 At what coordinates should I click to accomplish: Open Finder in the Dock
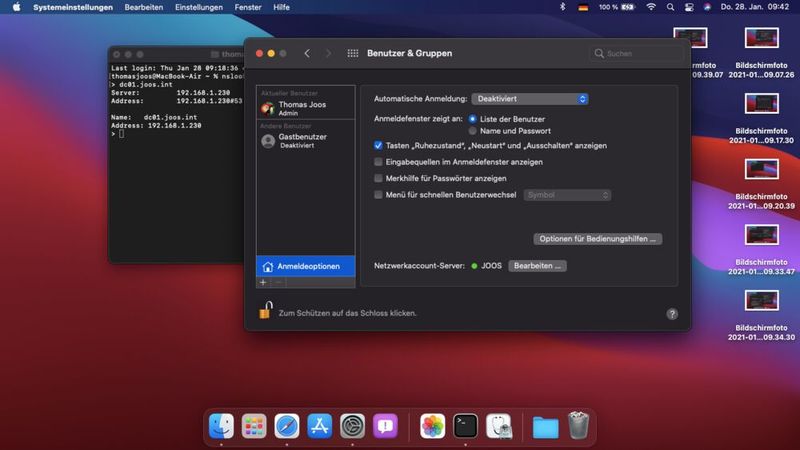click(x=221, y=426)
